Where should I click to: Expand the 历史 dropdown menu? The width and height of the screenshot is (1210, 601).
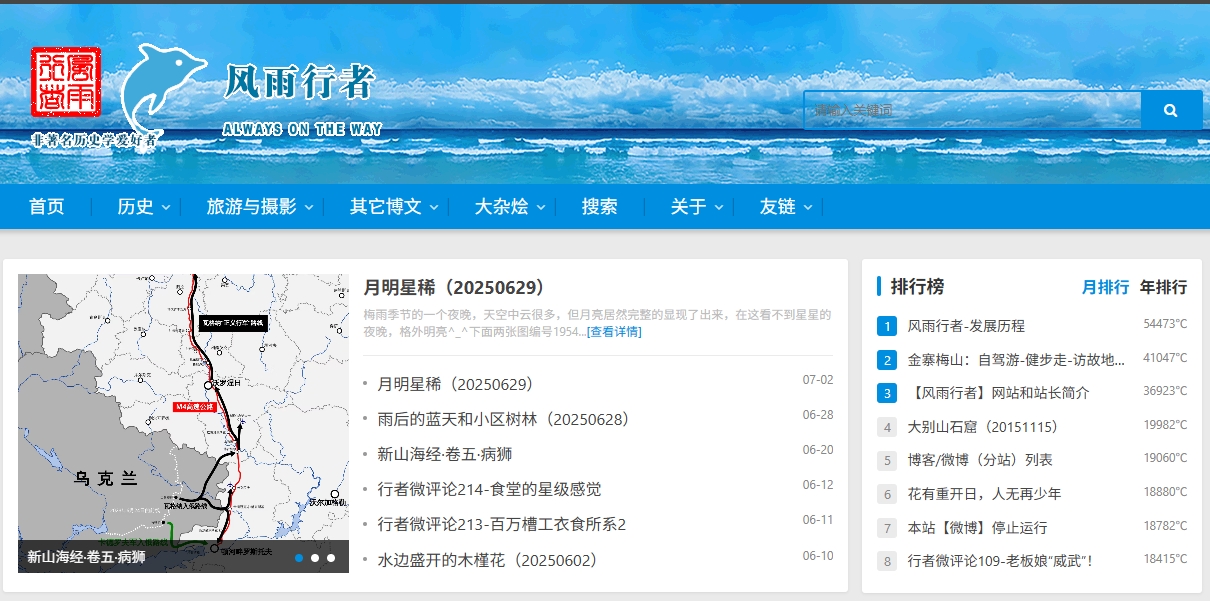click(x=143, y=207)
